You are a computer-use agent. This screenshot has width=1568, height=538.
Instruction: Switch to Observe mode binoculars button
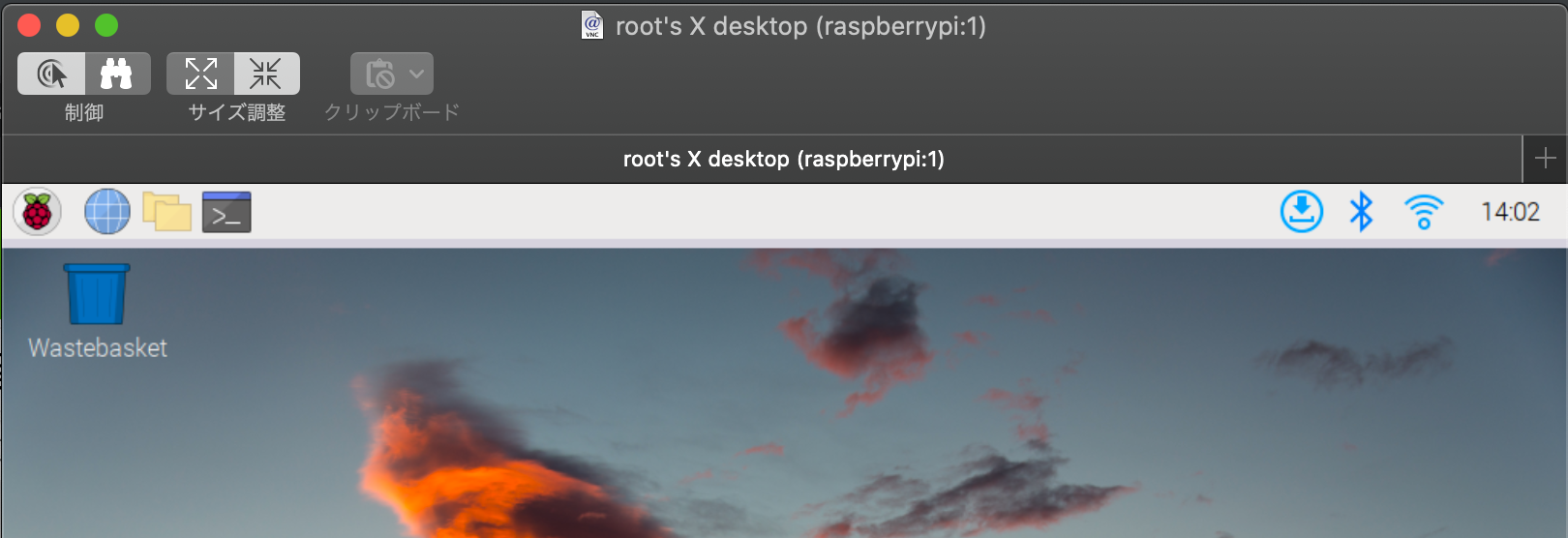coord(117,74)
